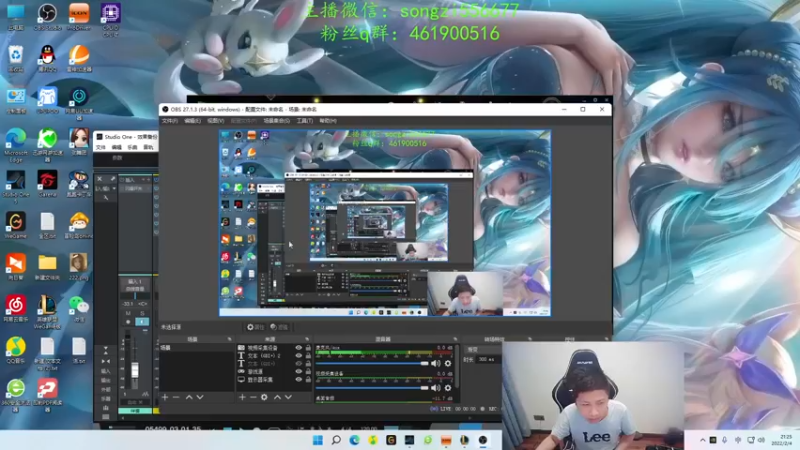Image resolution: width=800 pixels, height=450 pixels.
Task: Remove selected source with the minus icon
Action: [253, 397]
